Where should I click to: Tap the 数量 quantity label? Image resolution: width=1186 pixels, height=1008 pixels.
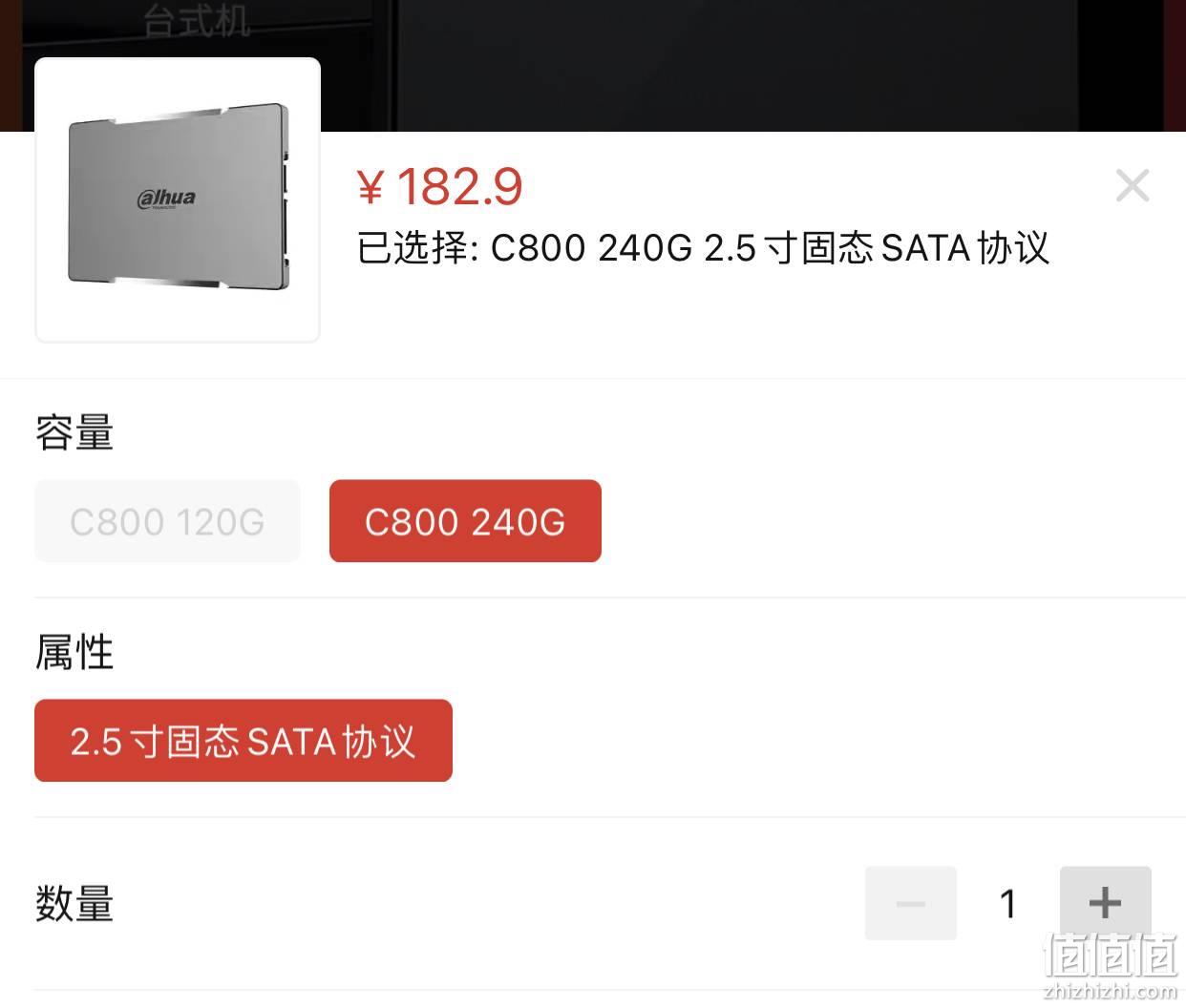tap(74, 903)
